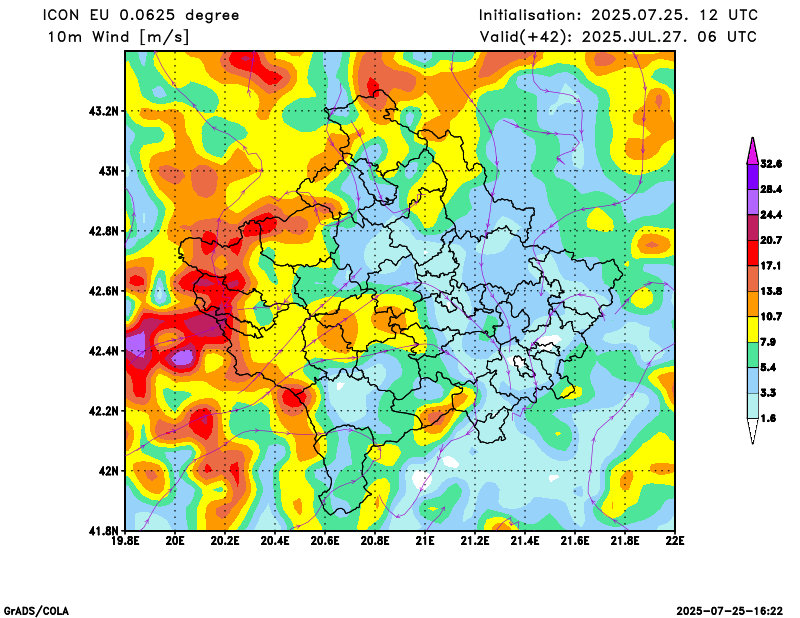The height and width of the screenshot is (618, 800).
Task: Click the 20.7 legend value
Action: coord(771,240)
